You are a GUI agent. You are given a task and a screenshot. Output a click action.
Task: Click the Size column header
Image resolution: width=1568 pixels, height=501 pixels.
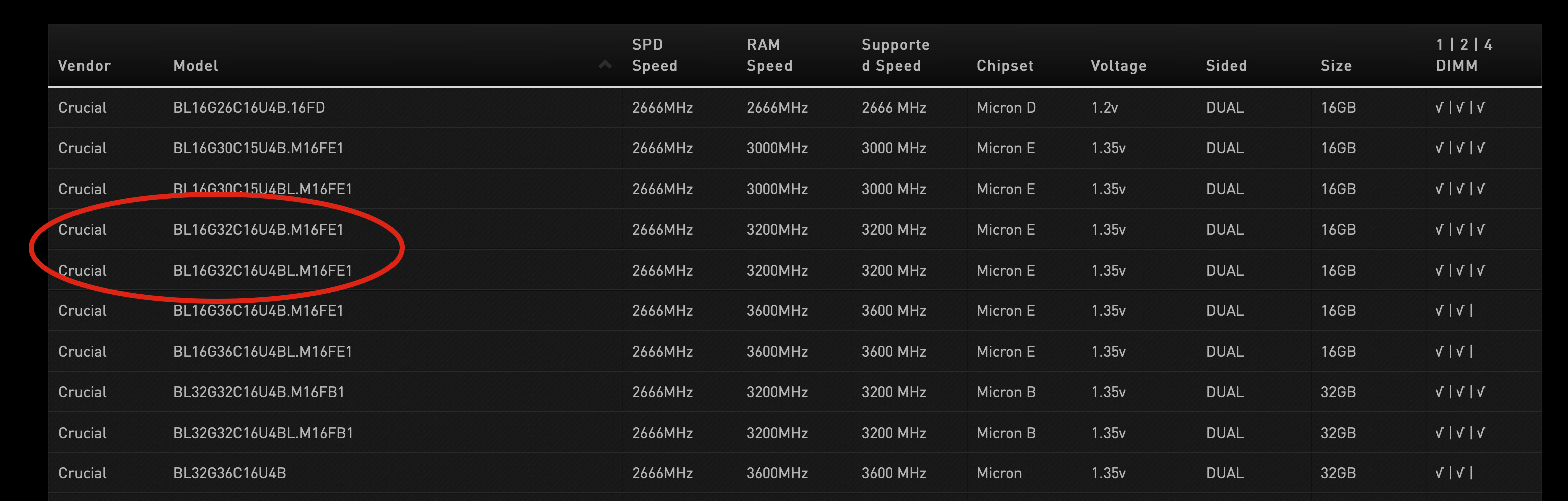coord(1336,66)
